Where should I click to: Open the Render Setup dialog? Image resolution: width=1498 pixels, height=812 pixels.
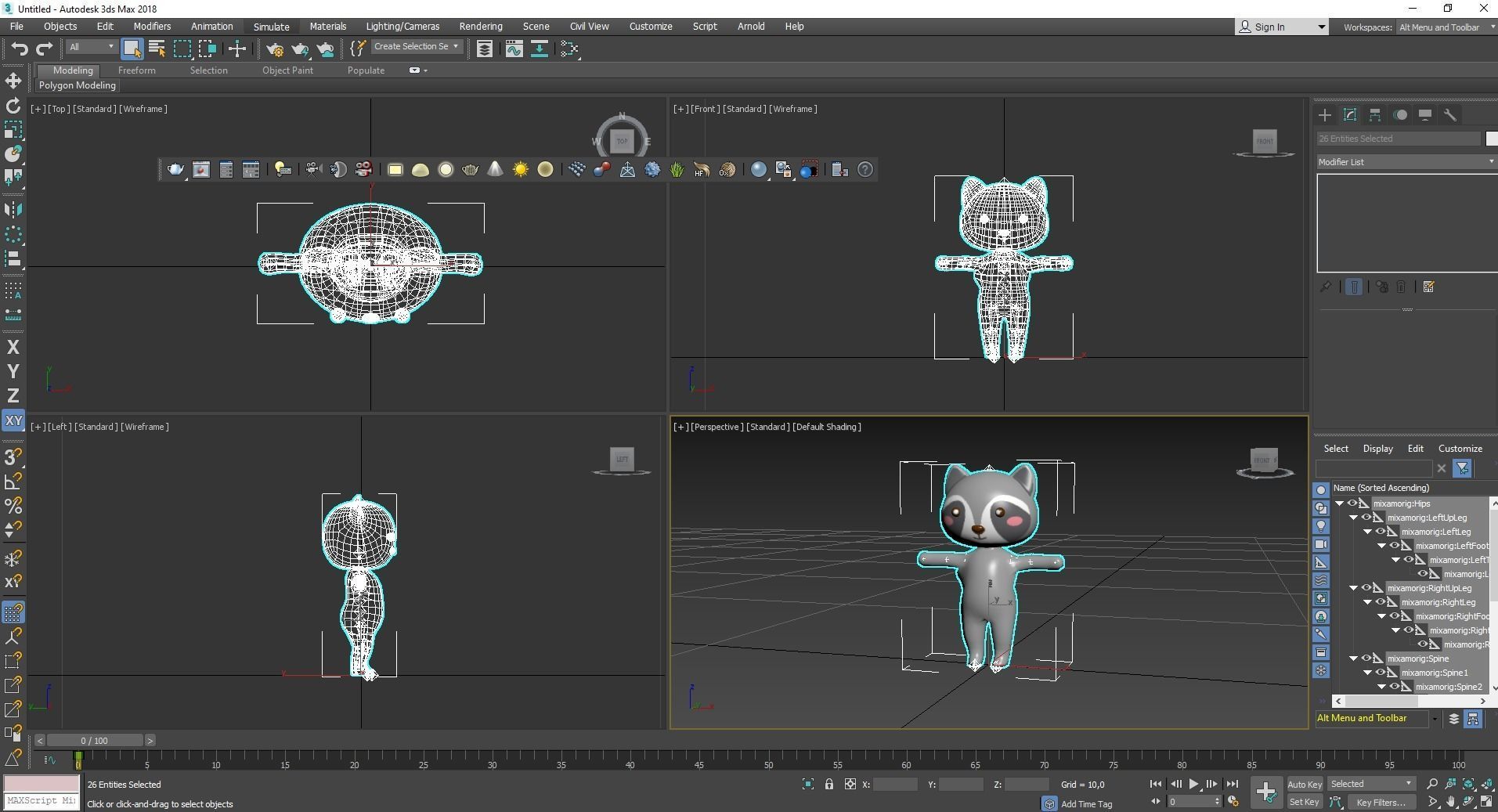275,49
